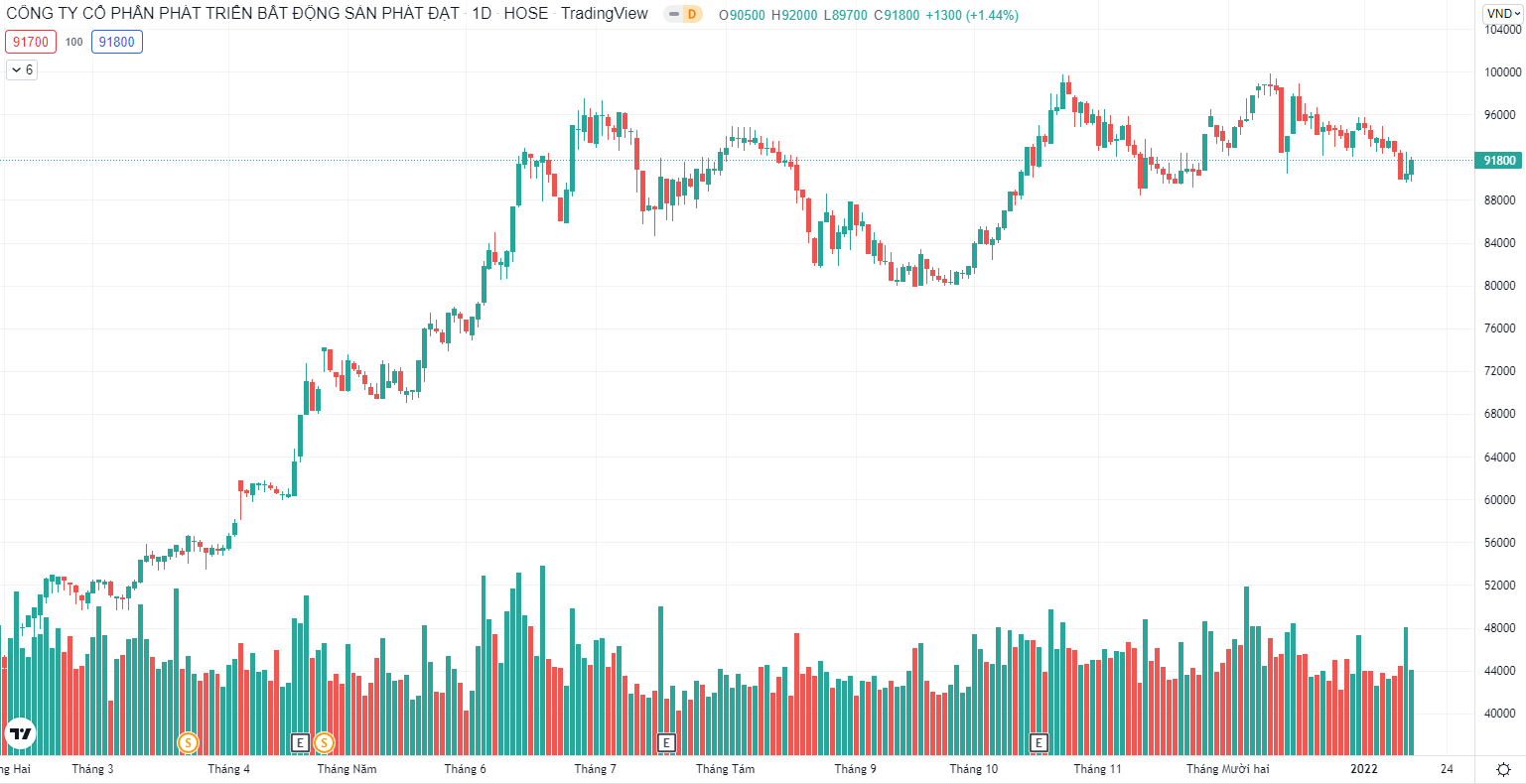Image resolution: width=1526 pixels, height=784 pixels.
Task: Click the Tháng 7 time axis label
Action: 595,769
